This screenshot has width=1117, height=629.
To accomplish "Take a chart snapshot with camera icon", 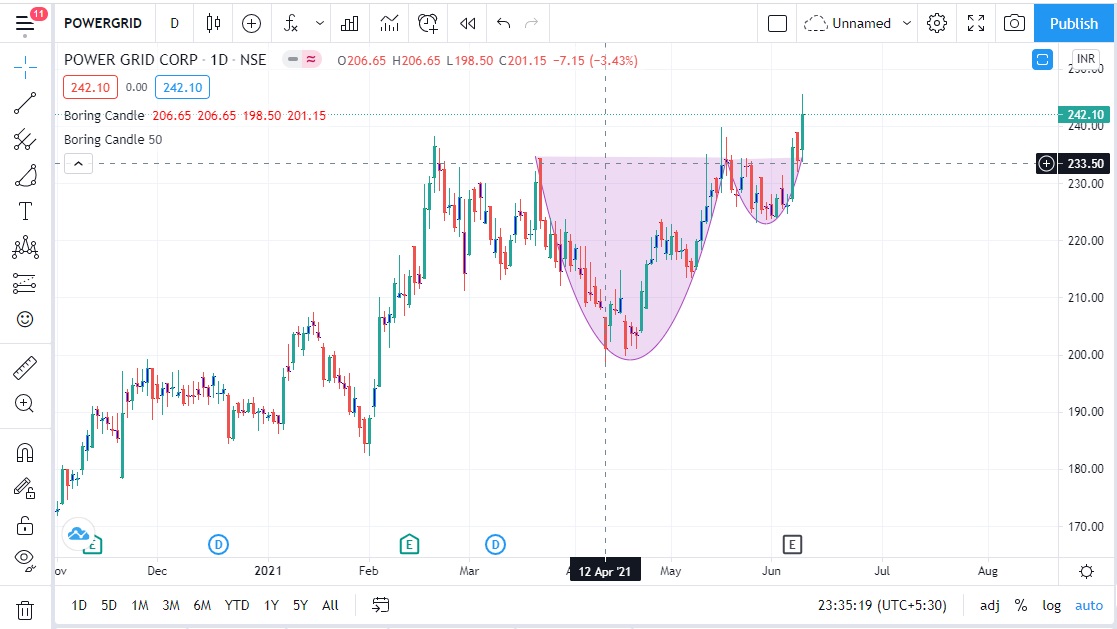I will (1014, 23).
